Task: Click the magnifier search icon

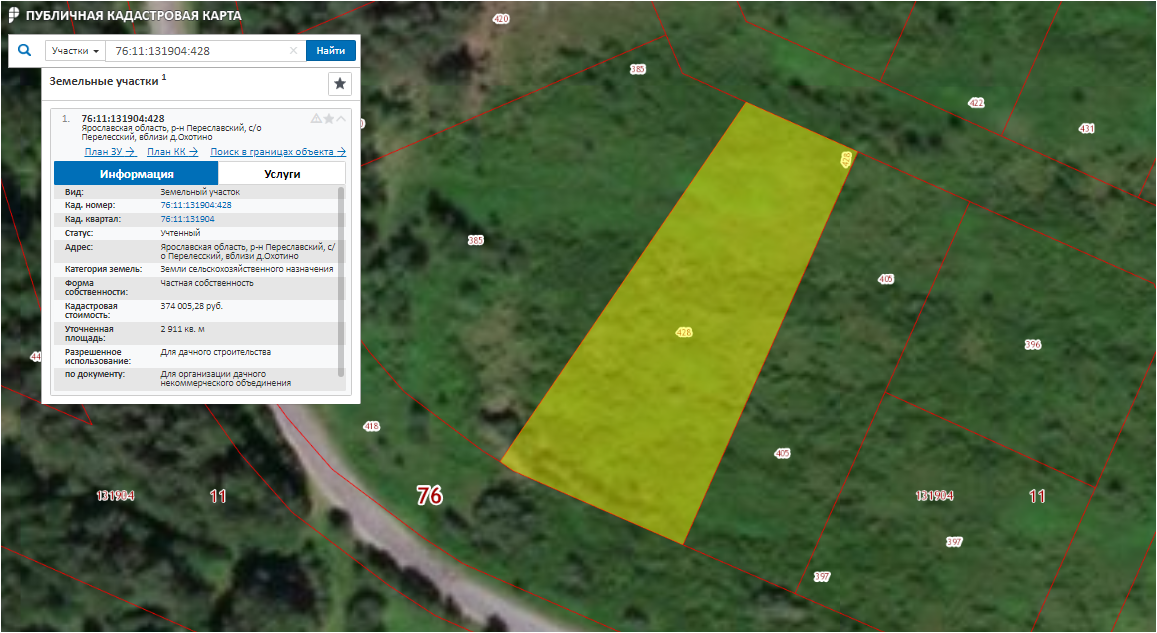Action: tap(25, 51)
